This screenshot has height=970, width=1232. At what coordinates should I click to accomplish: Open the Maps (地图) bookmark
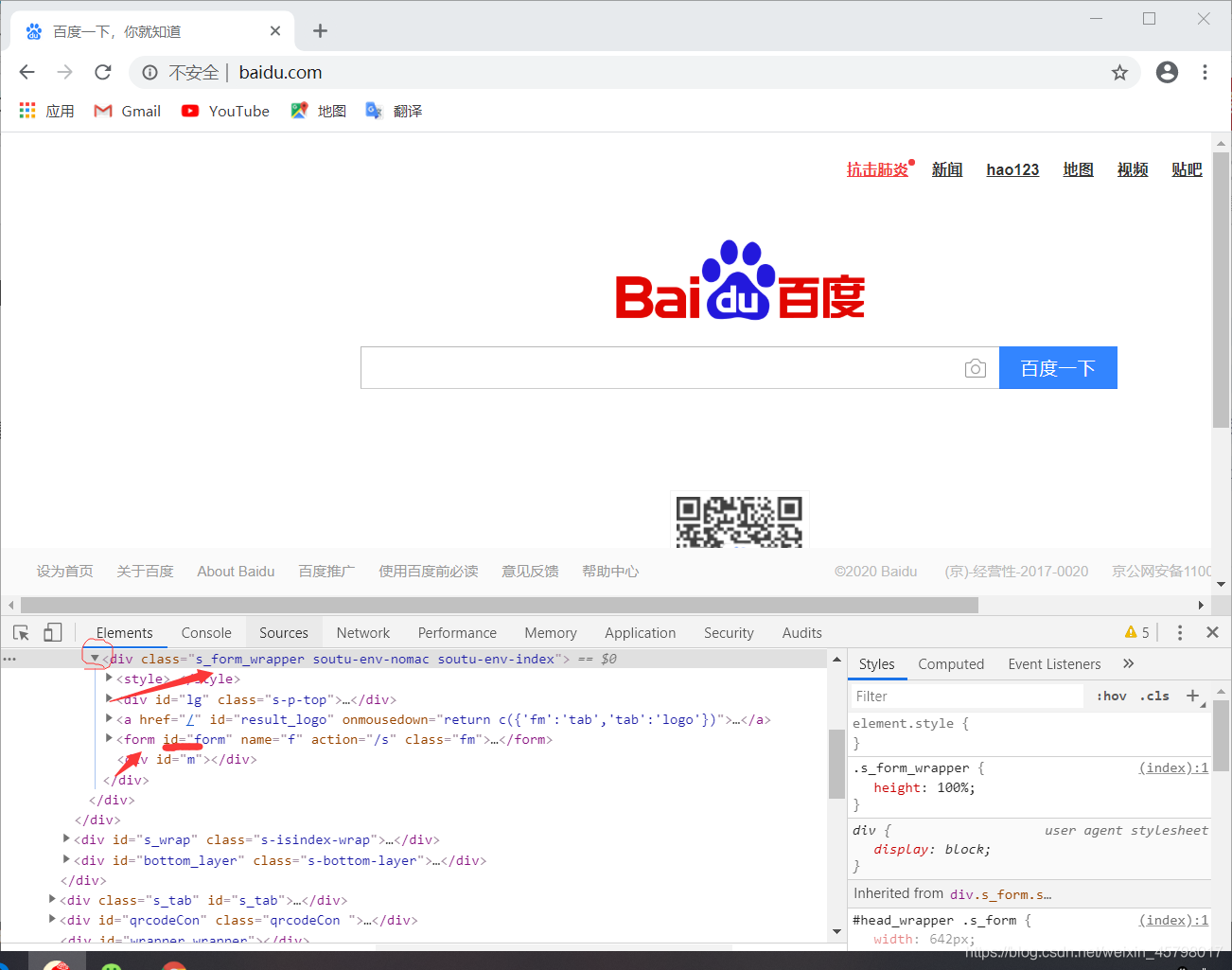click(318, 111)
